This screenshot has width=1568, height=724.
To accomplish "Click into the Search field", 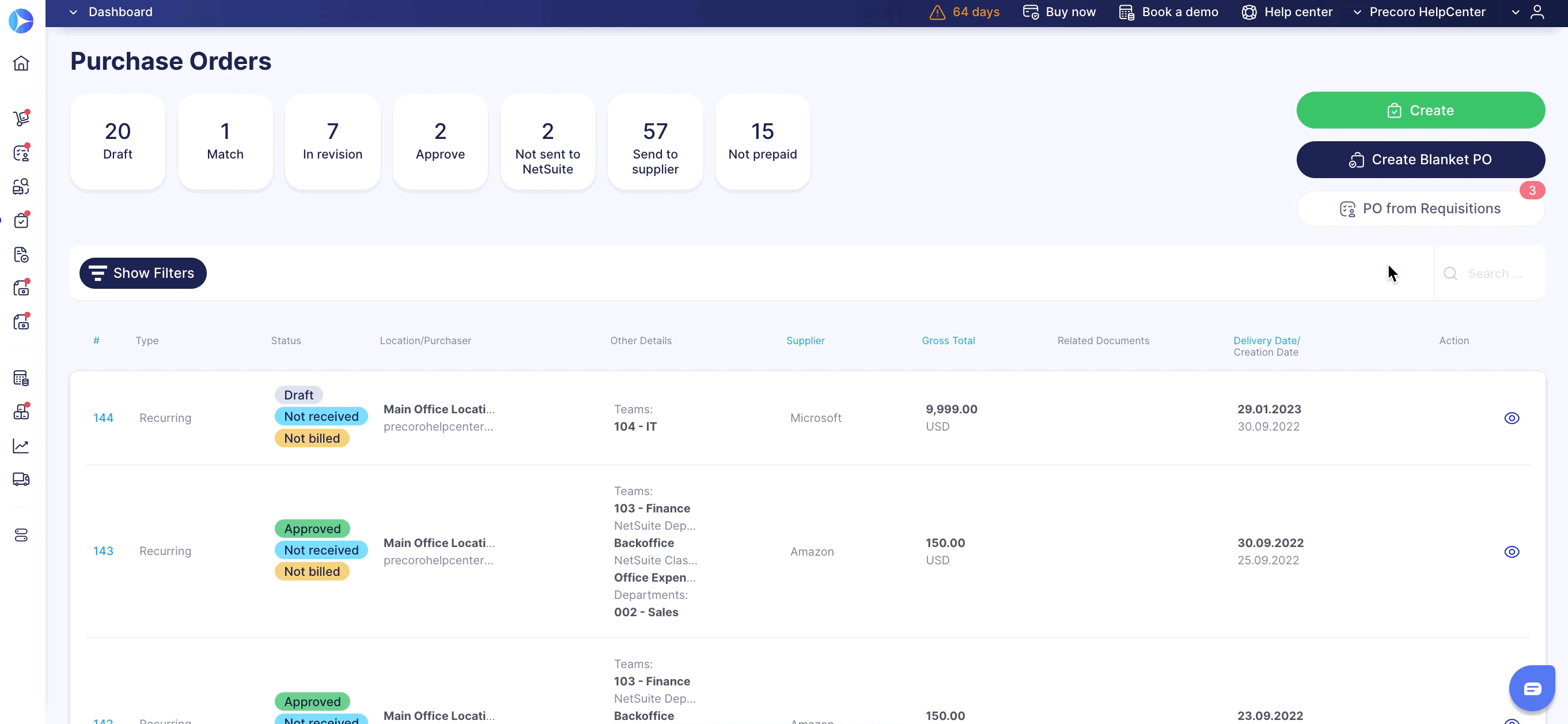I will [1495, 273].
